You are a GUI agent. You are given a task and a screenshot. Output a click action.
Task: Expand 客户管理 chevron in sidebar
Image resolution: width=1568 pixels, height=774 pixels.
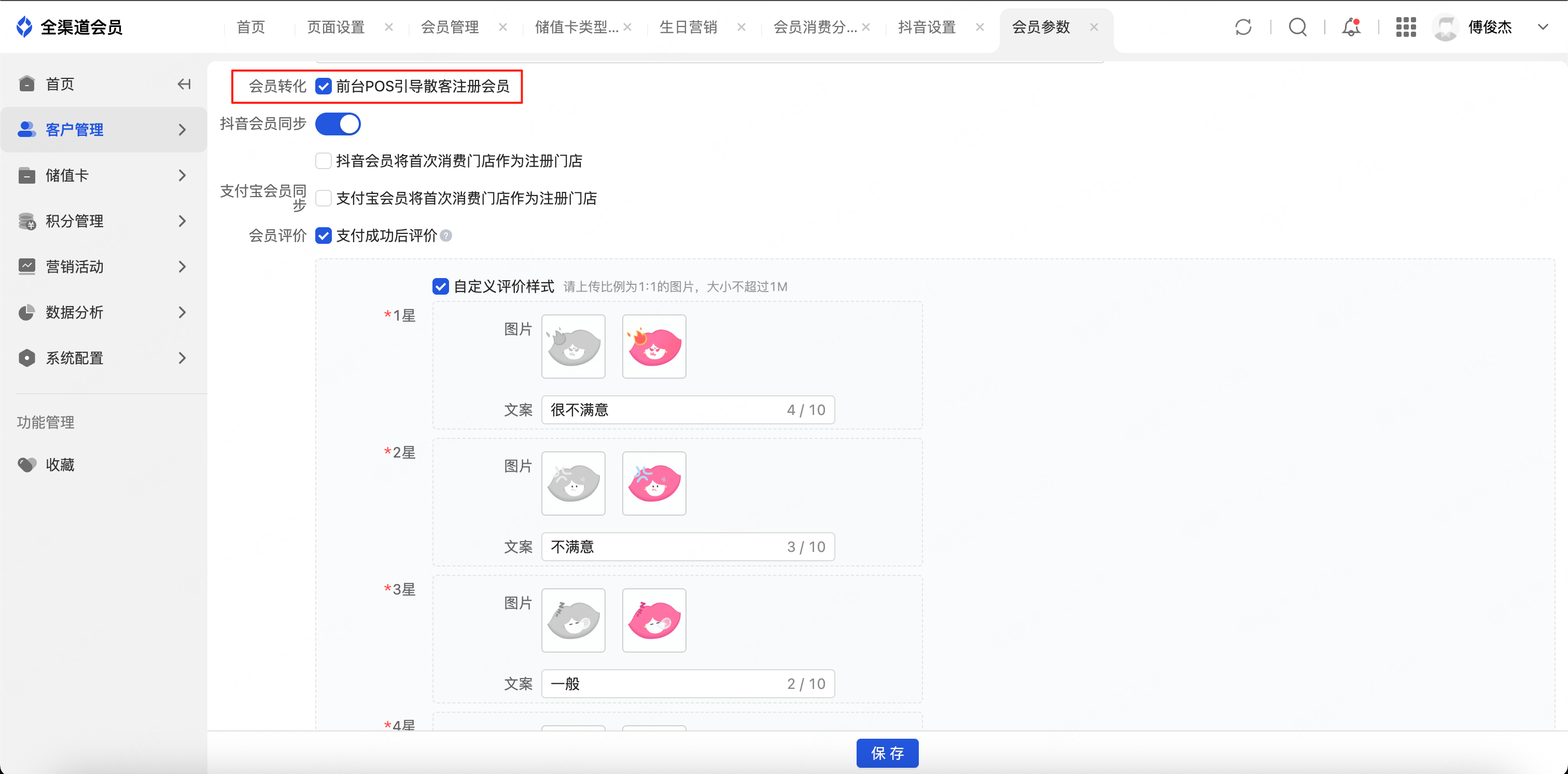click(182, 130)
